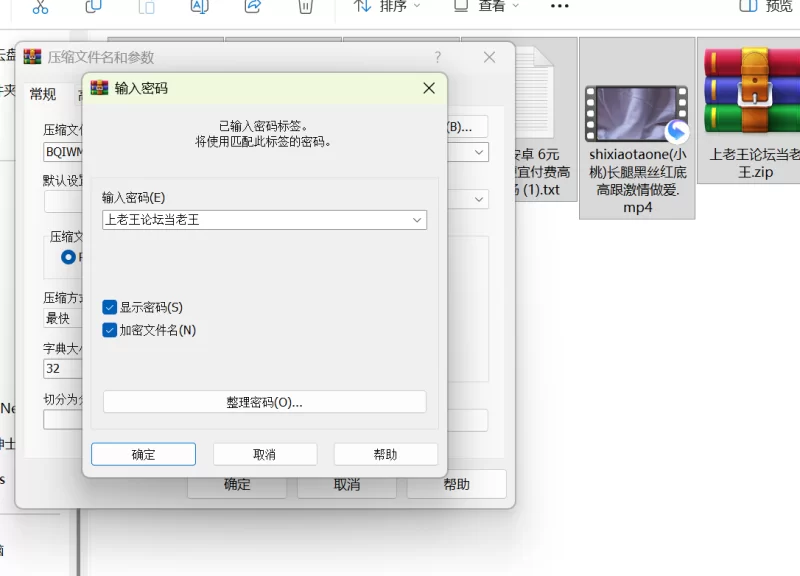This screenshot has width=800, height=576.
Task: Open the three-dot more options menu
Action: [560, 7]
